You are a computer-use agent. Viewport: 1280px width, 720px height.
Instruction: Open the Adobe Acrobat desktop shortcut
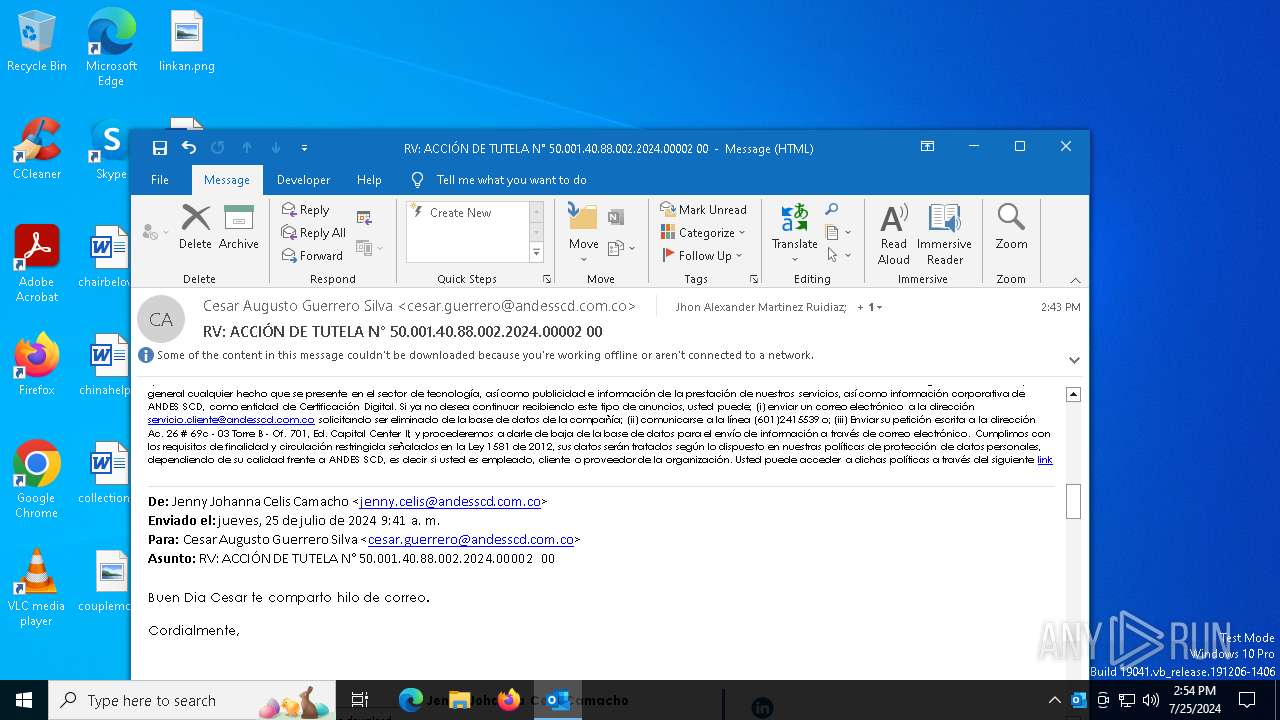(x=37, y=264)
